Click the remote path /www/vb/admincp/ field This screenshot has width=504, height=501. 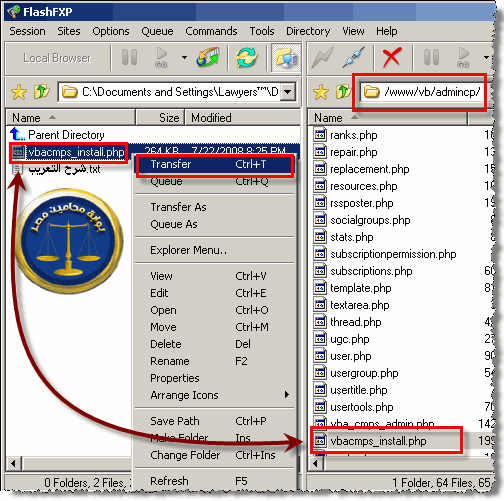point(422,92)
